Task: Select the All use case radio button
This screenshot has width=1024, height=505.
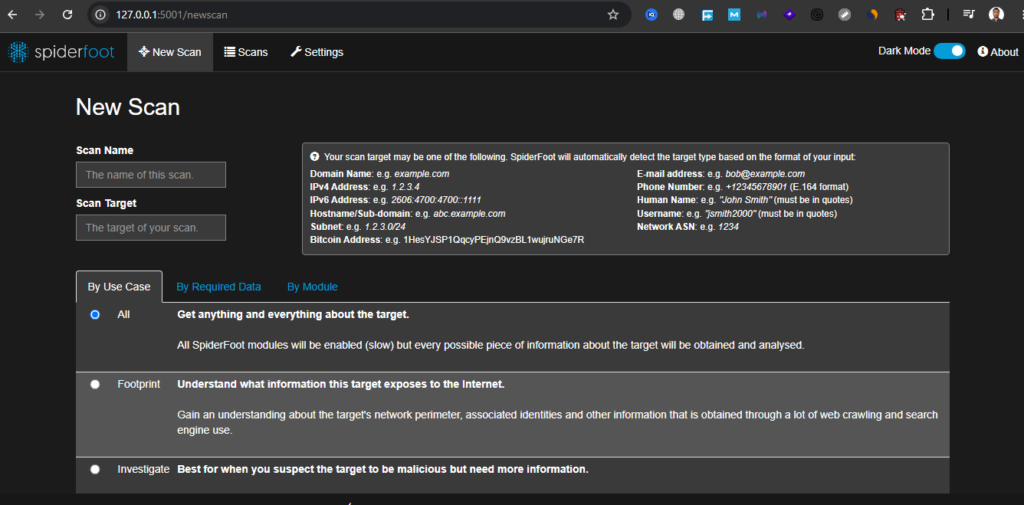Action: 95,314
